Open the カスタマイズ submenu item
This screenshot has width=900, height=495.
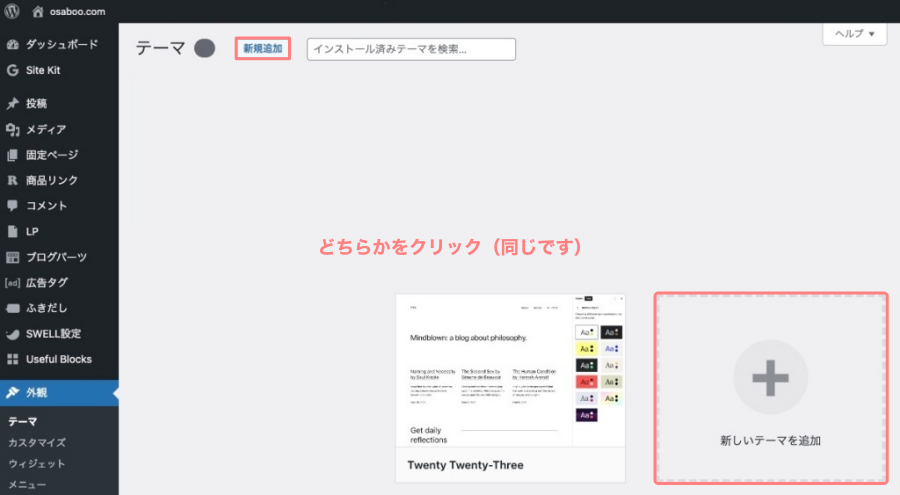[x=37, y=443]
